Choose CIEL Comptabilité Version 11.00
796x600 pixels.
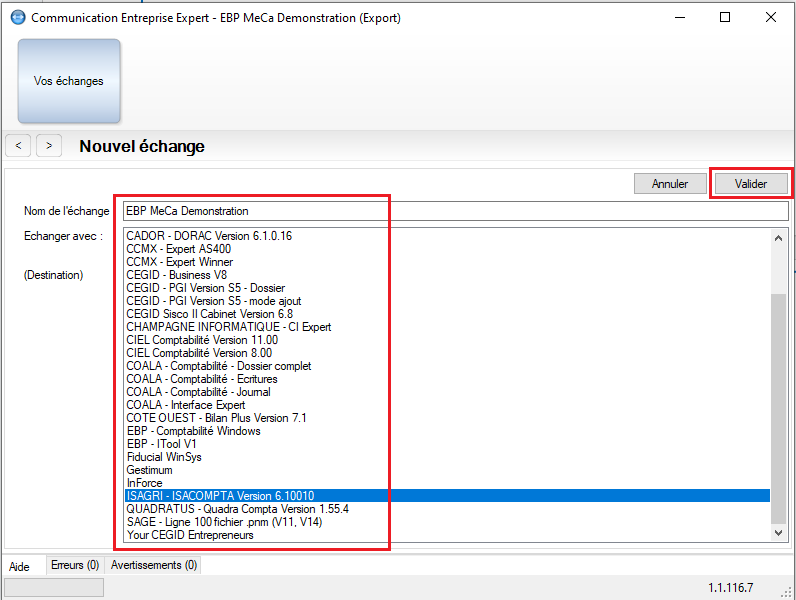pyautogui.click(x=447, y=340)
